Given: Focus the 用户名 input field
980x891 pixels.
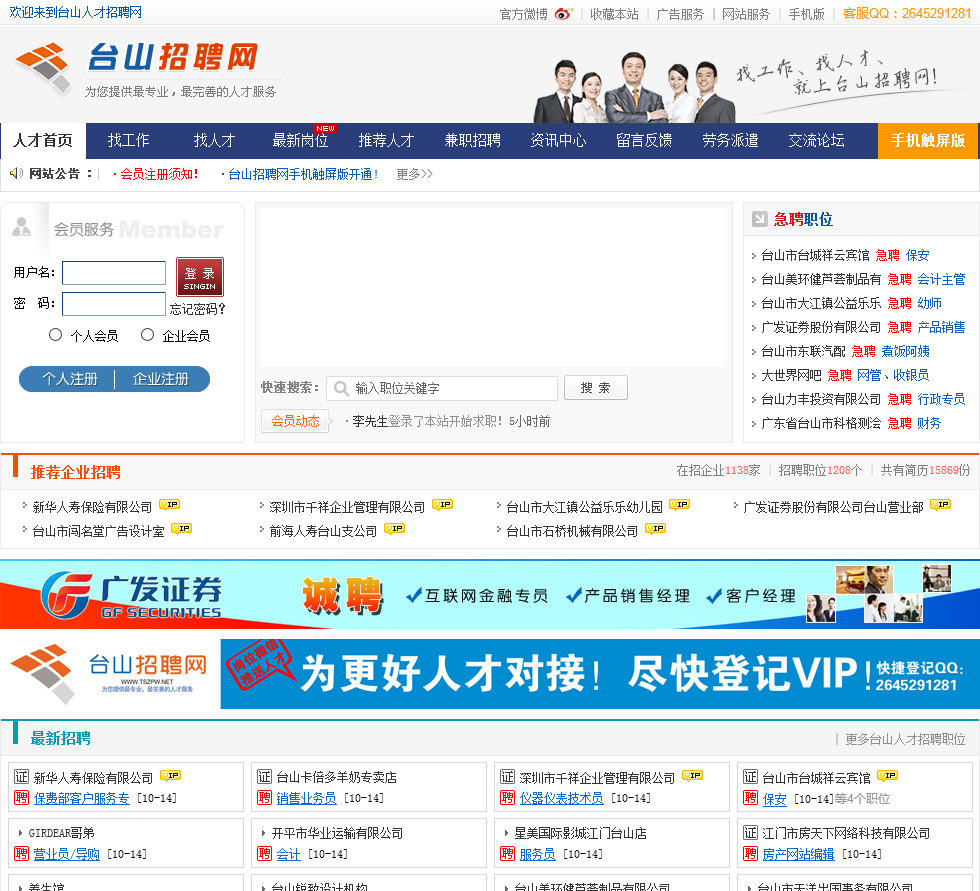Looking at the screenshot, I should [x=114, y=273].
